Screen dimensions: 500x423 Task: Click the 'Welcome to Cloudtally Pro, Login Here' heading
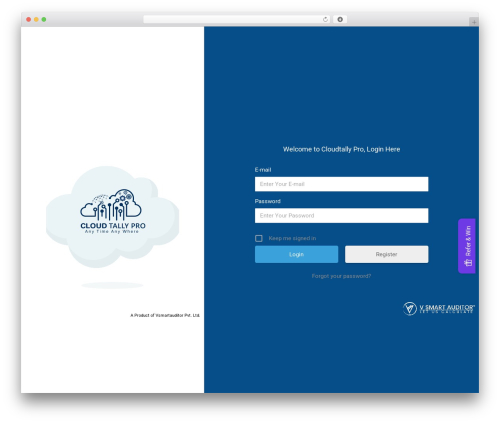click(341, 149)
